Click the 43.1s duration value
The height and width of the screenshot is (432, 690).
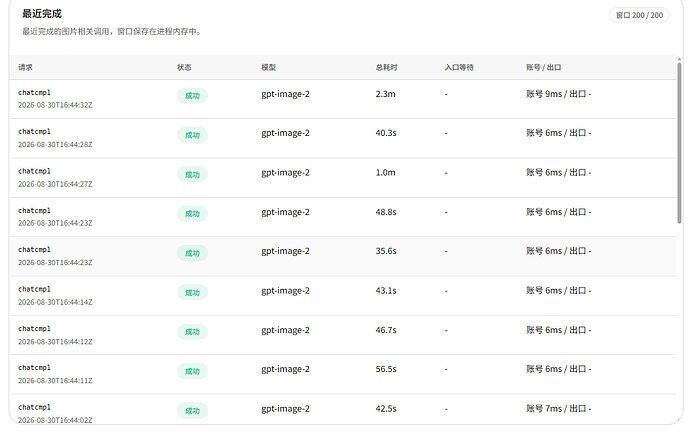386,291
